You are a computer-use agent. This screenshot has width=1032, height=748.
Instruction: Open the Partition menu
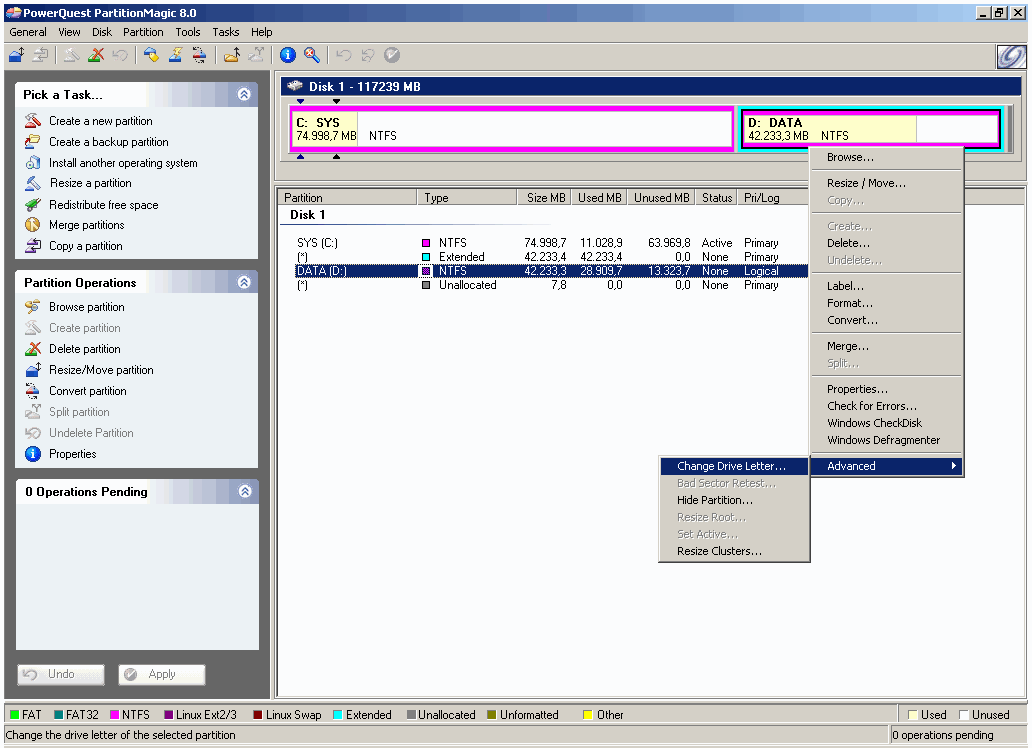click(x=143, y=32)
